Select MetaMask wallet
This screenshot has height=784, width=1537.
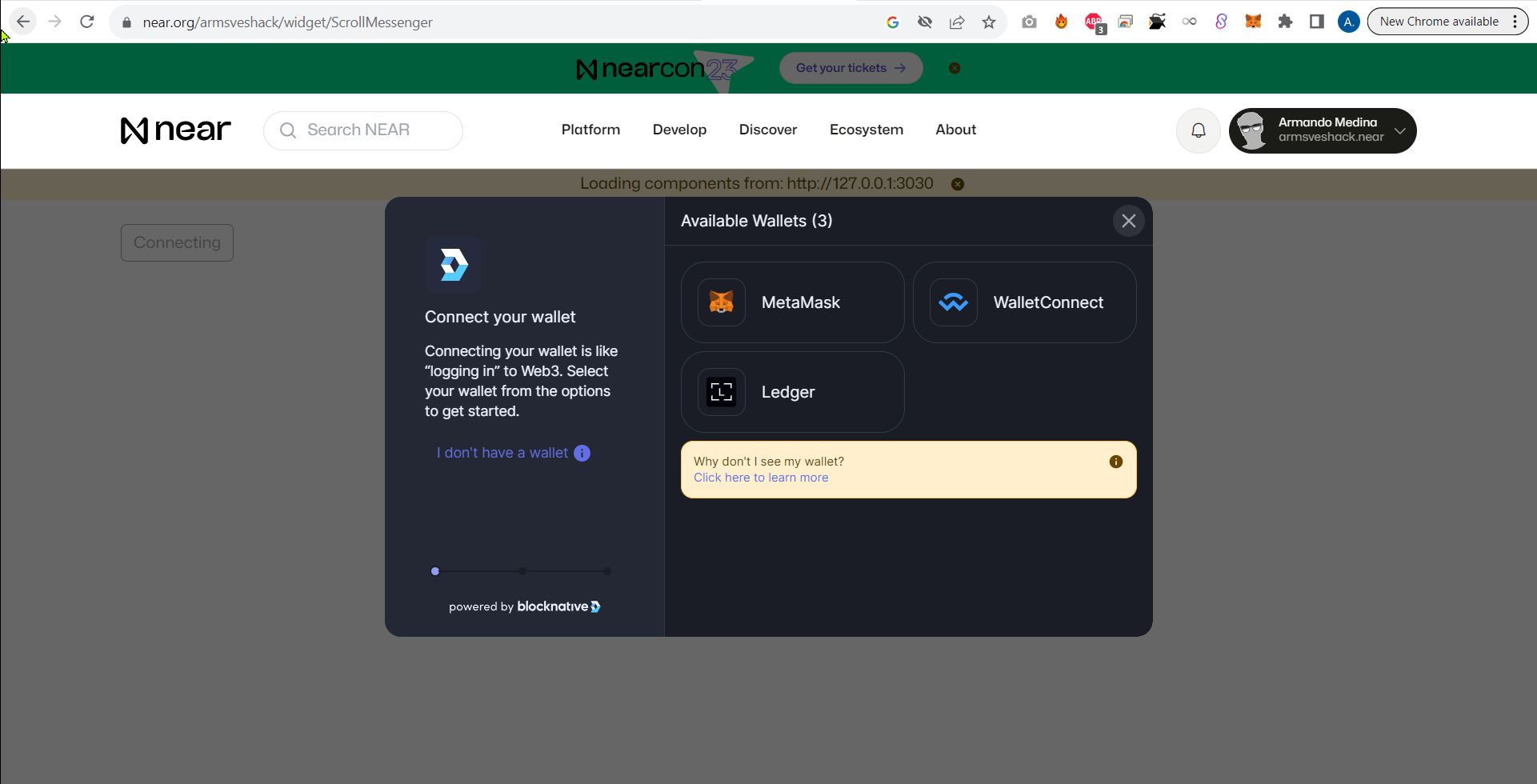(792, 302)
